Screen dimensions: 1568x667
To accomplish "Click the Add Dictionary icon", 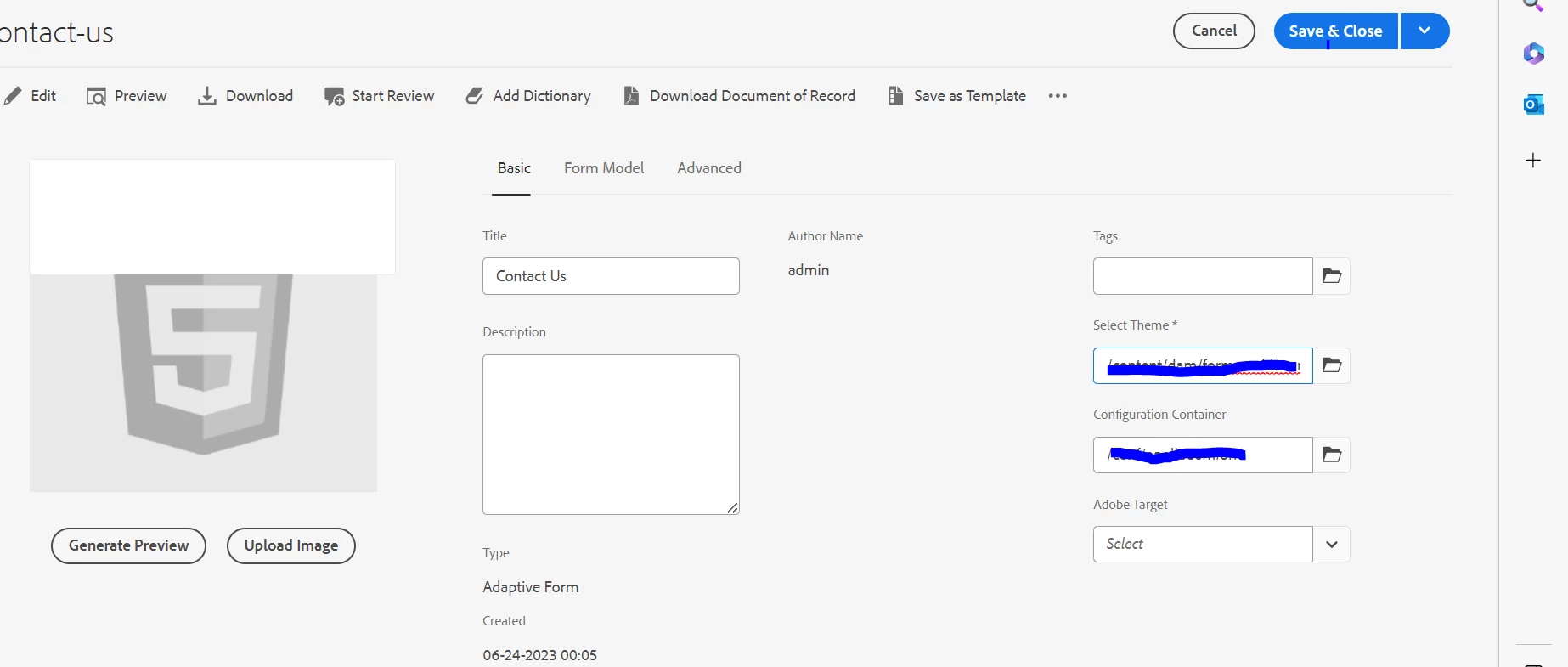I will [475, 96].
